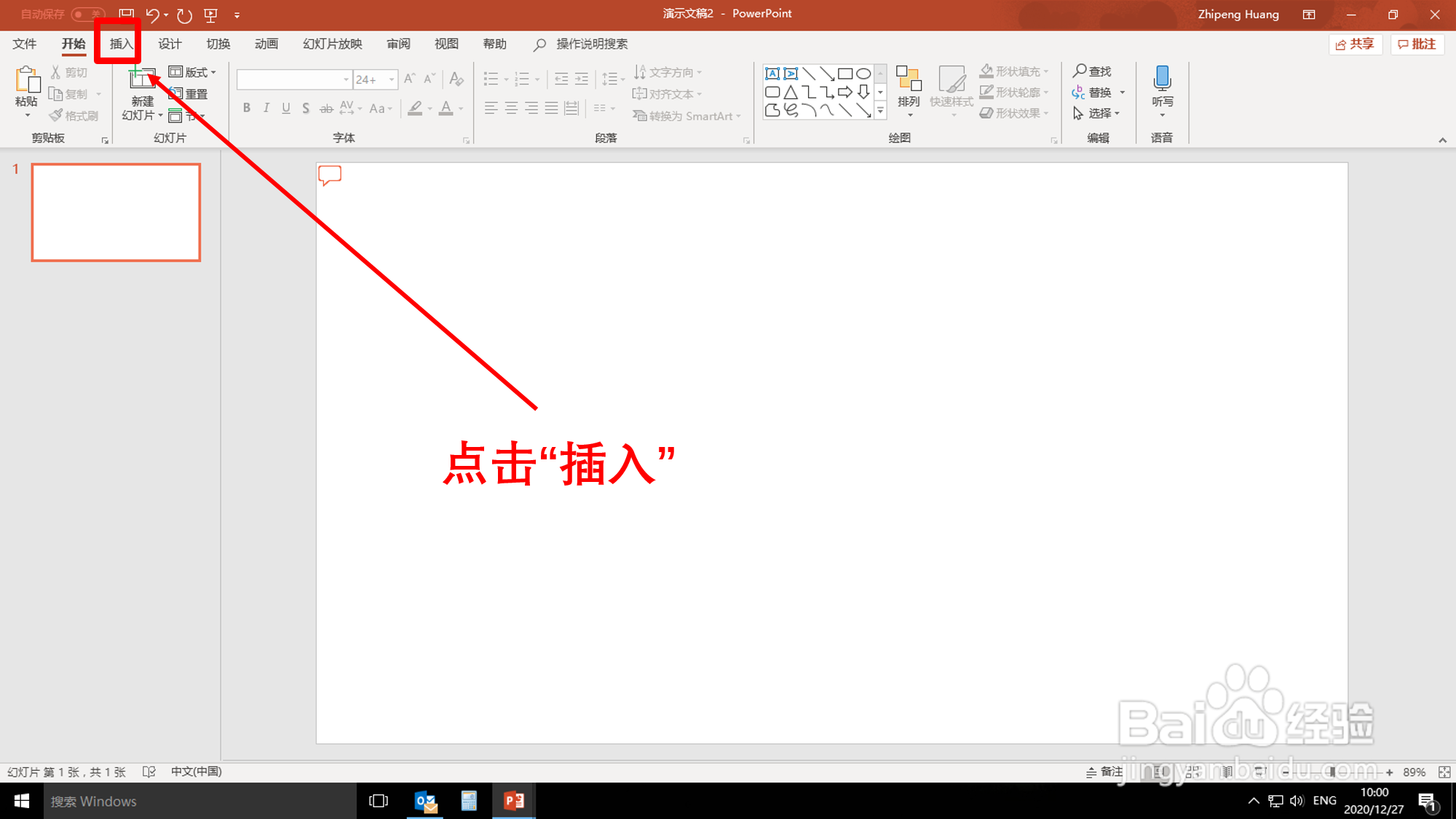Open the File (文件) tab
This screenshot has height=819, width=1456.
(x=25, y=44)
